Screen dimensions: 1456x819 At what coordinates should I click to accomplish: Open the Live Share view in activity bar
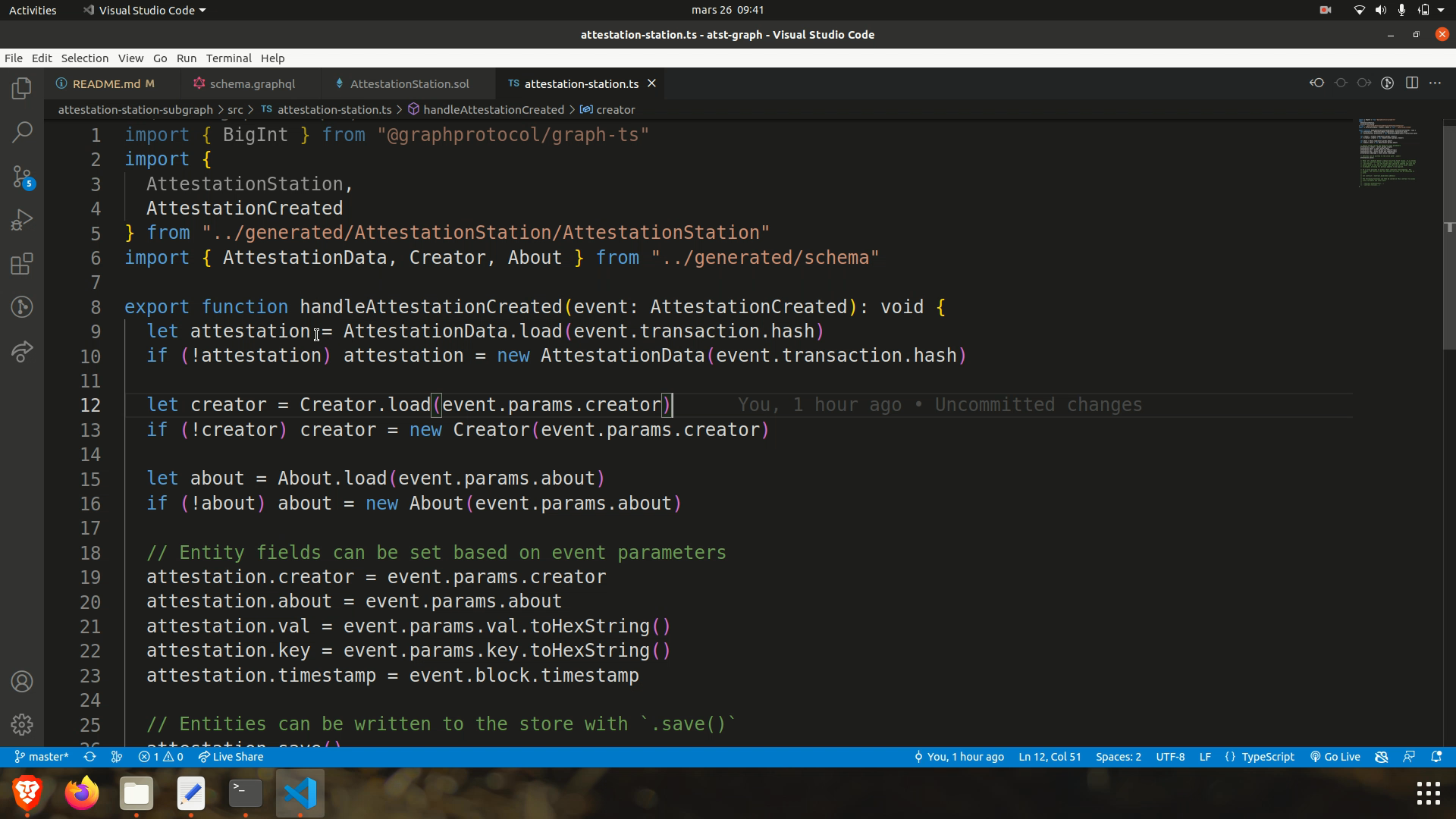coord(22,351)
